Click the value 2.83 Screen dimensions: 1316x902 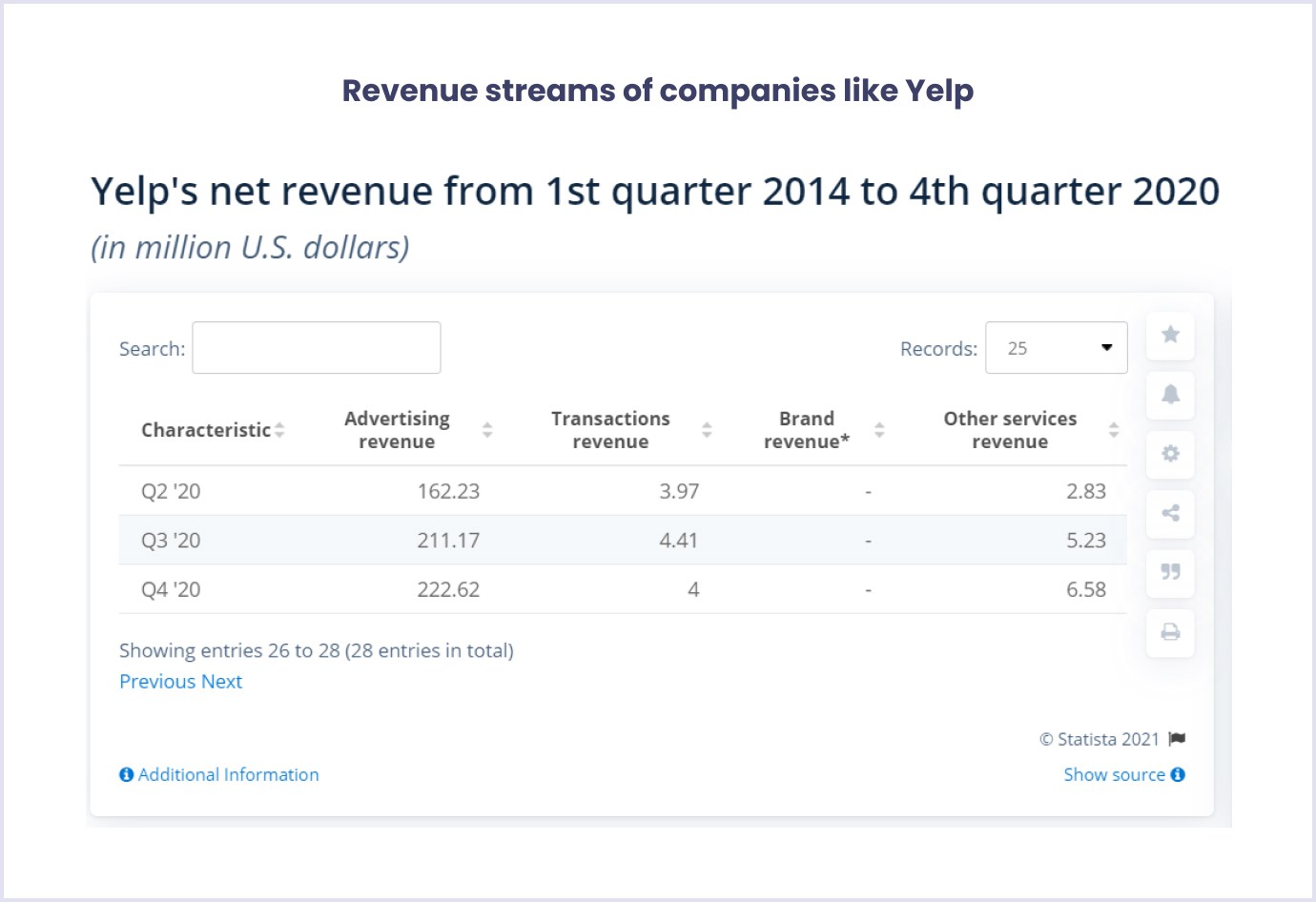[x=1086, y=491]
